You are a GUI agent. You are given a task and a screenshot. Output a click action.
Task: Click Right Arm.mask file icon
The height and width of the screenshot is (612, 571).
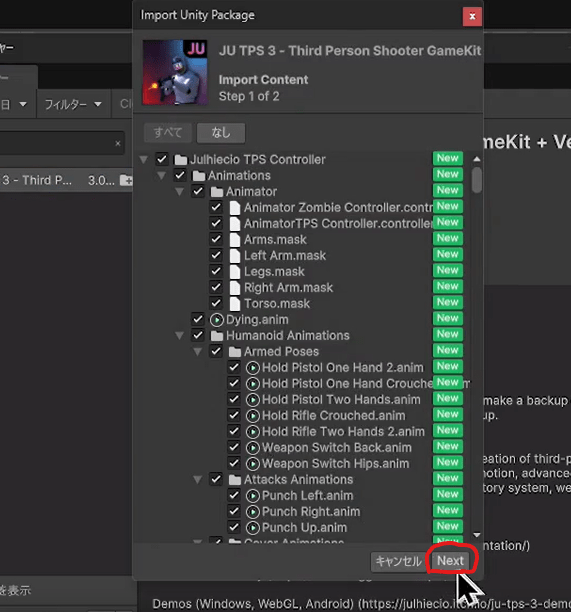tap(235, 288)
